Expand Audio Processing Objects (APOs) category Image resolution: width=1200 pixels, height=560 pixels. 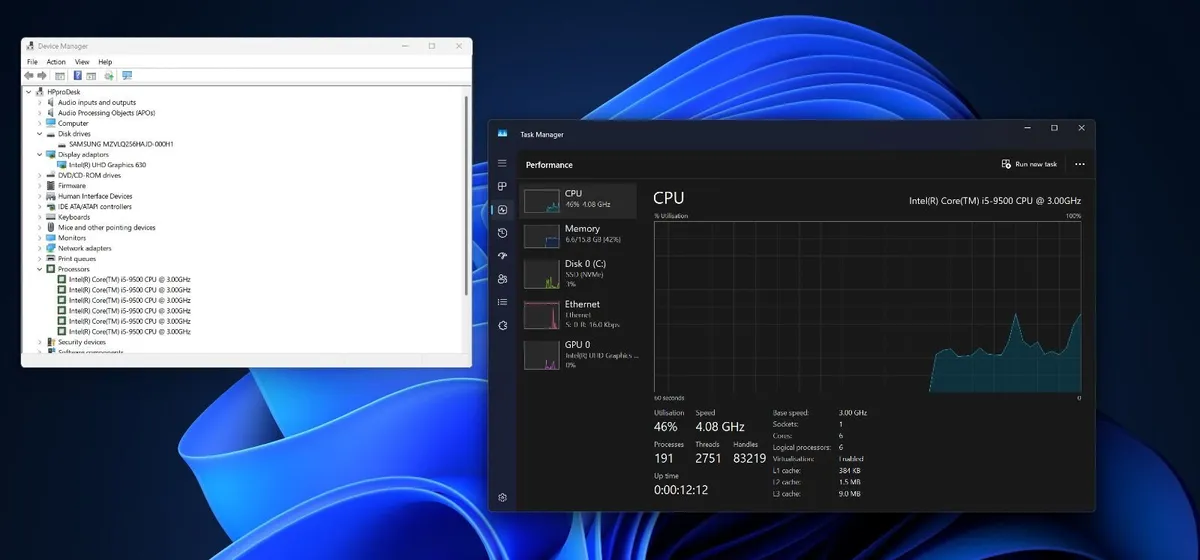tap(40, 113)
